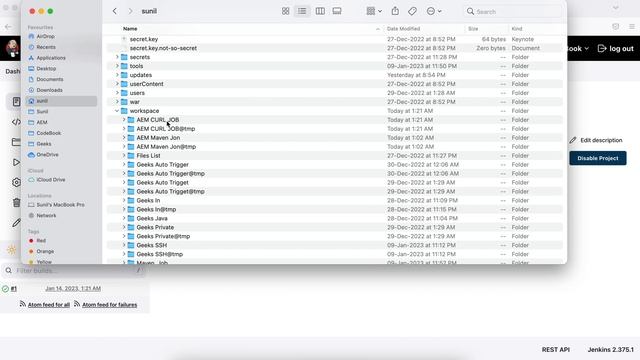
Task: Select the sunil home folder in sidebar
Action: (x=61, y=101)
